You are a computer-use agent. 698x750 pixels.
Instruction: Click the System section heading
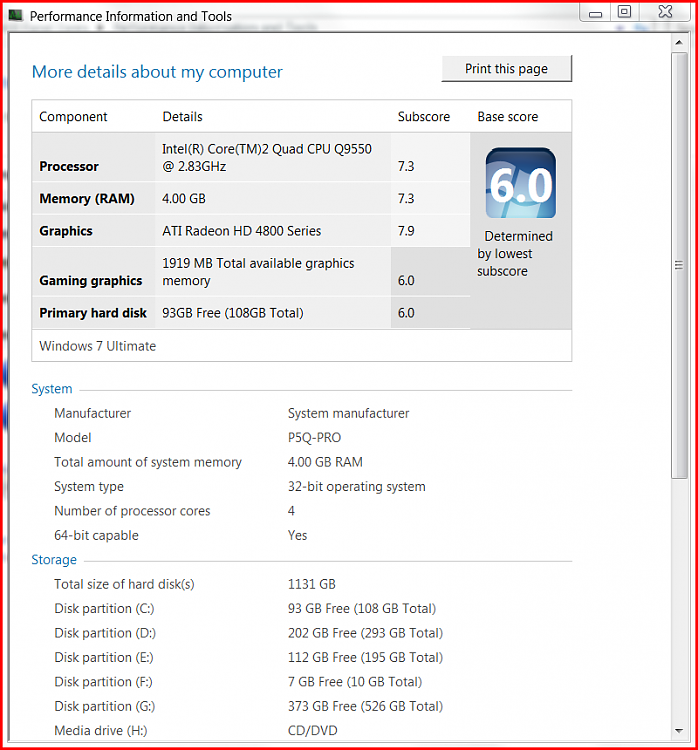(x=52, y=389)
